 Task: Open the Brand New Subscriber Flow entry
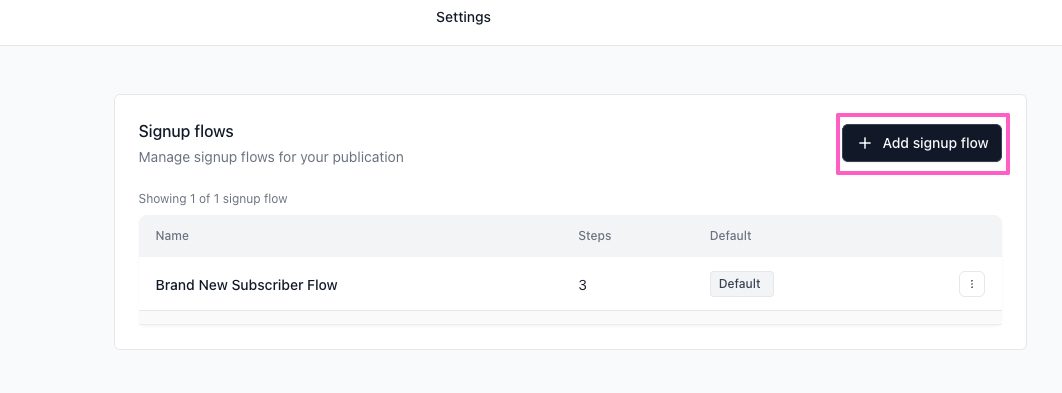(x=247, y=285)
